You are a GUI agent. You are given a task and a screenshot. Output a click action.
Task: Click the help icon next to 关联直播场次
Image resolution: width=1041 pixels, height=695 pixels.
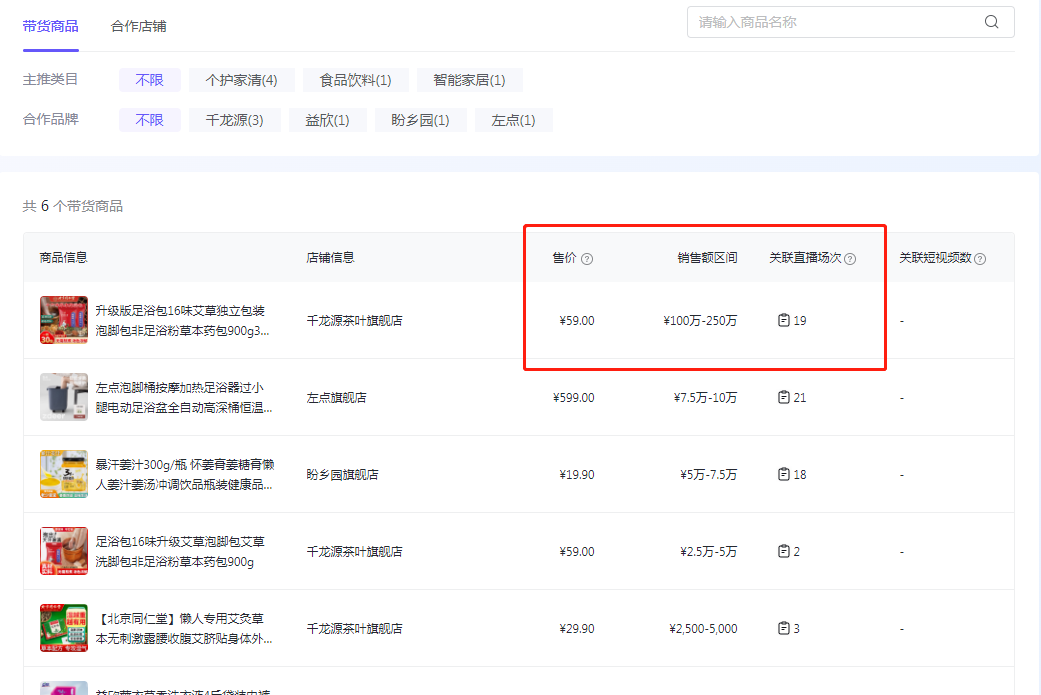click(849, 258)
